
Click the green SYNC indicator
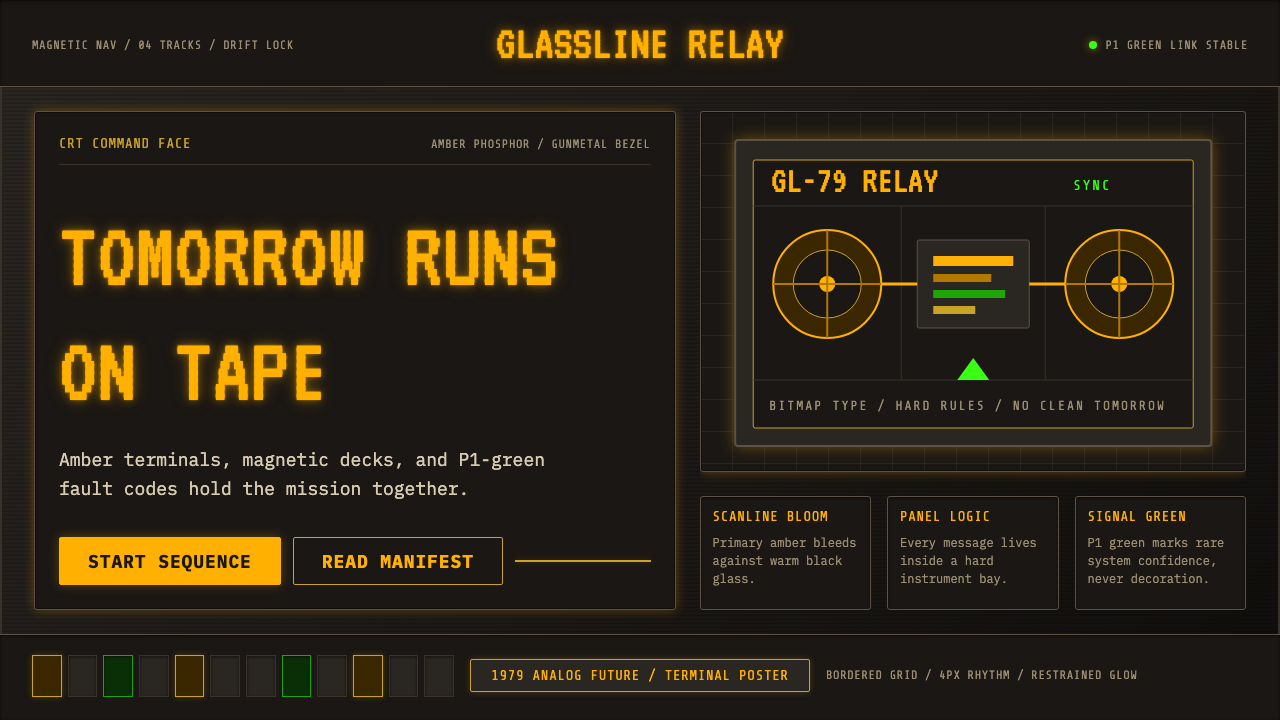click(1092, 186)
